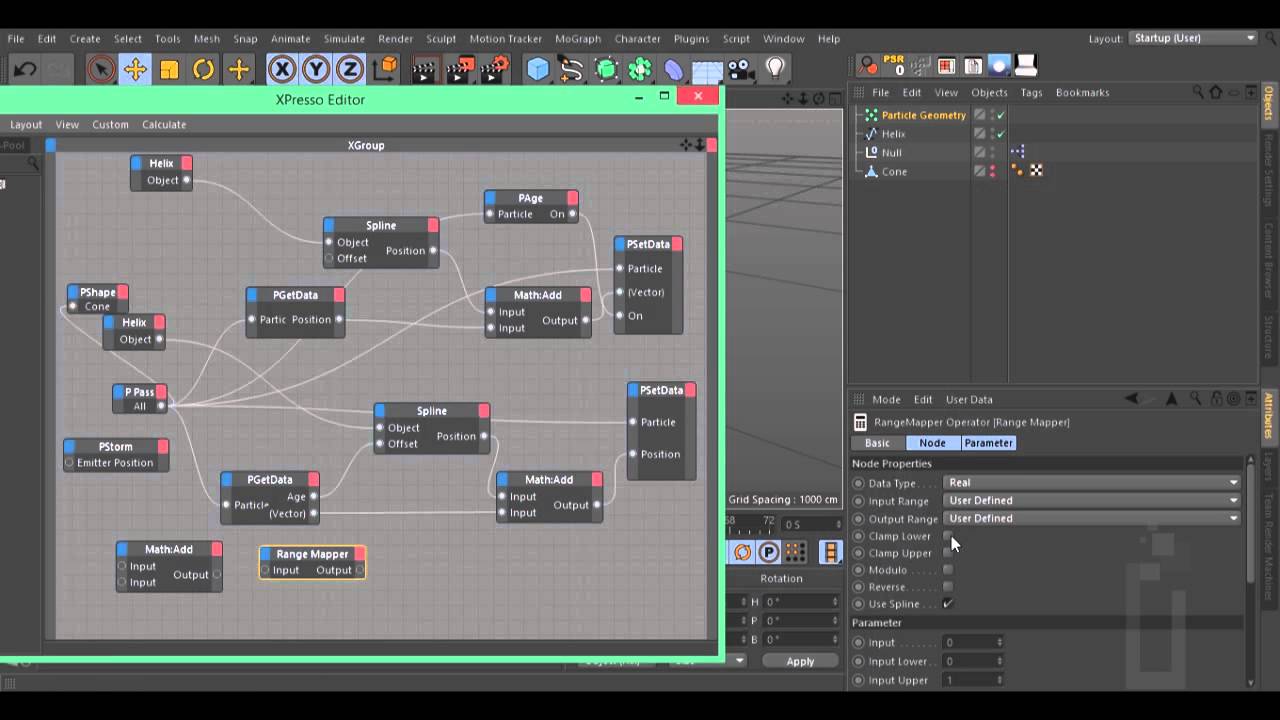
Task: Open the Simulate menu
Action: coord(344,39)
